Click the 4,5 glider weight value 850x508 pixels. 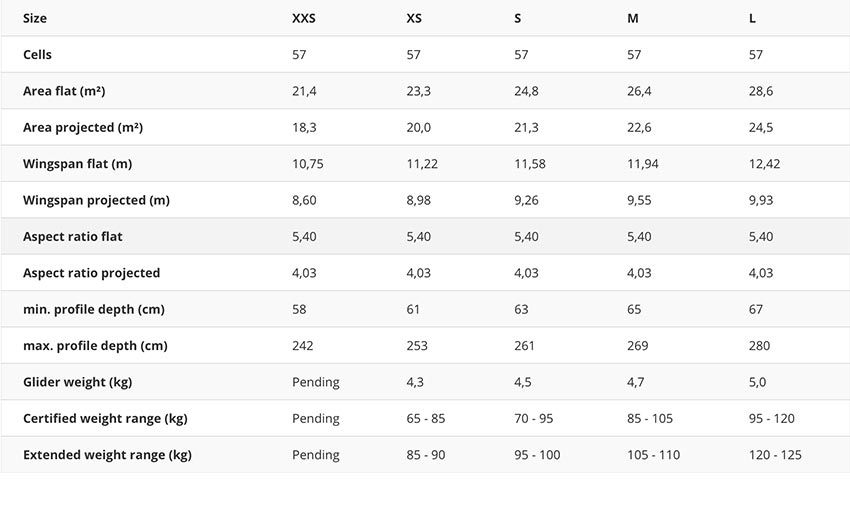[x=524, y=382]
